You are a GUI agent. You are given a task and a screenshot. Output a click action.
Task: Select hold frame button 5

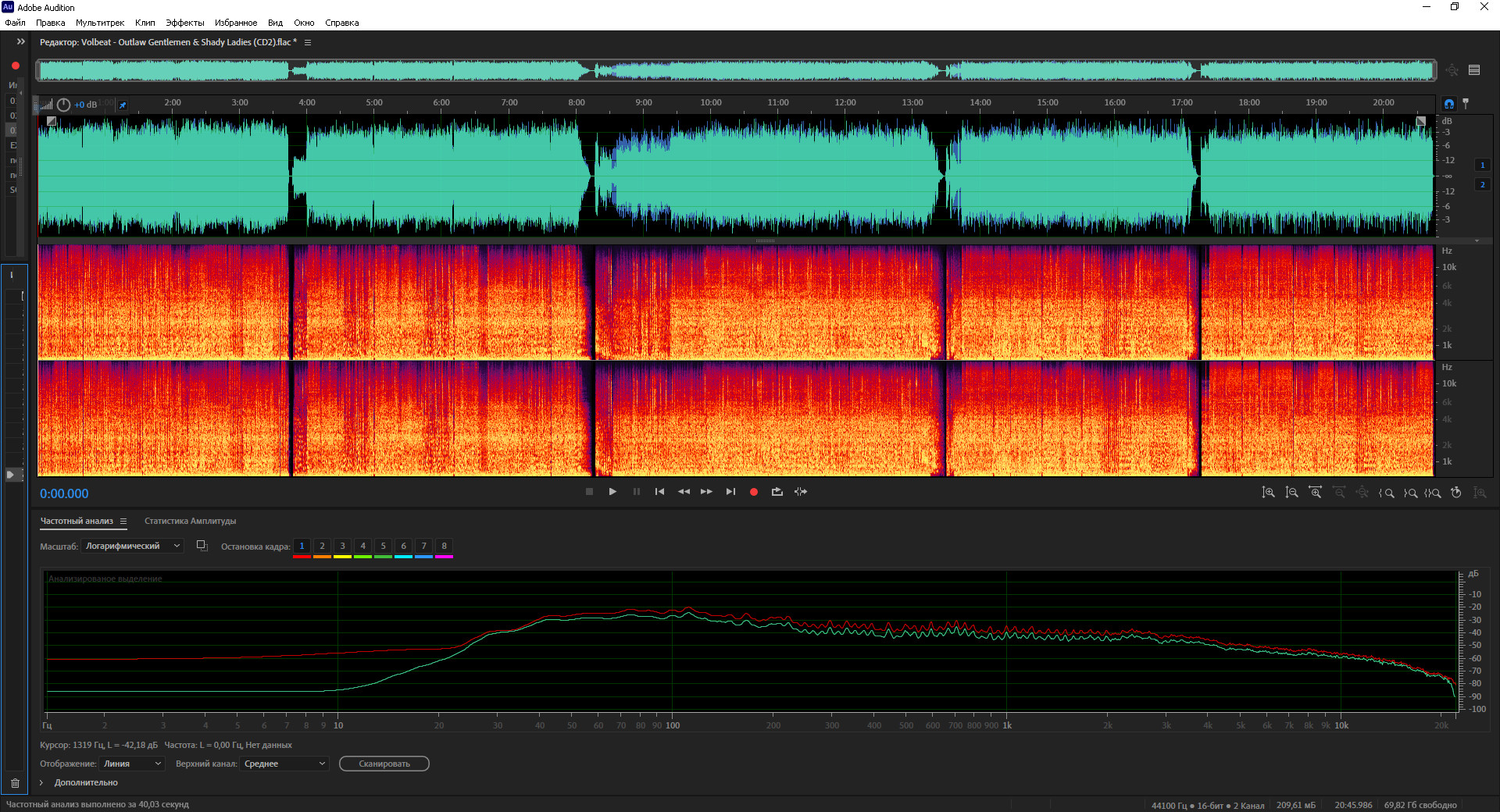point(383,547)
